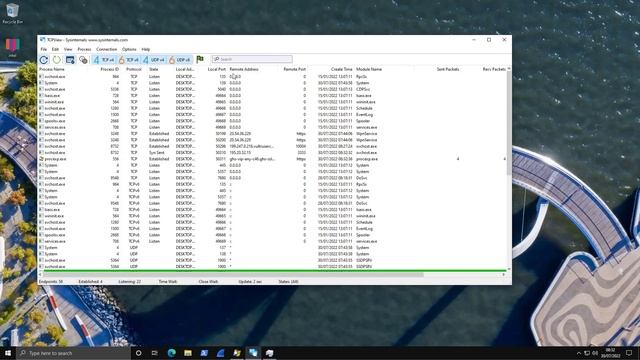Sort by the Protocol column header

[133, 69]
